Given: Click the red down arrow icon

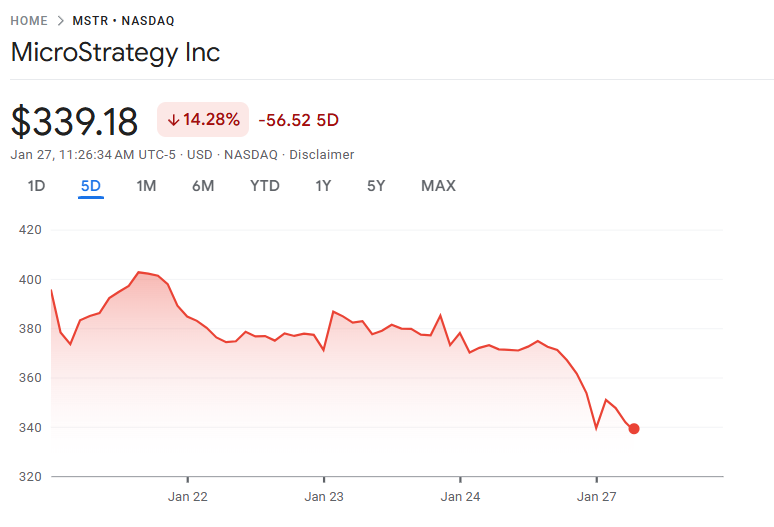Looking at the screenshot, I should (172, 120).
